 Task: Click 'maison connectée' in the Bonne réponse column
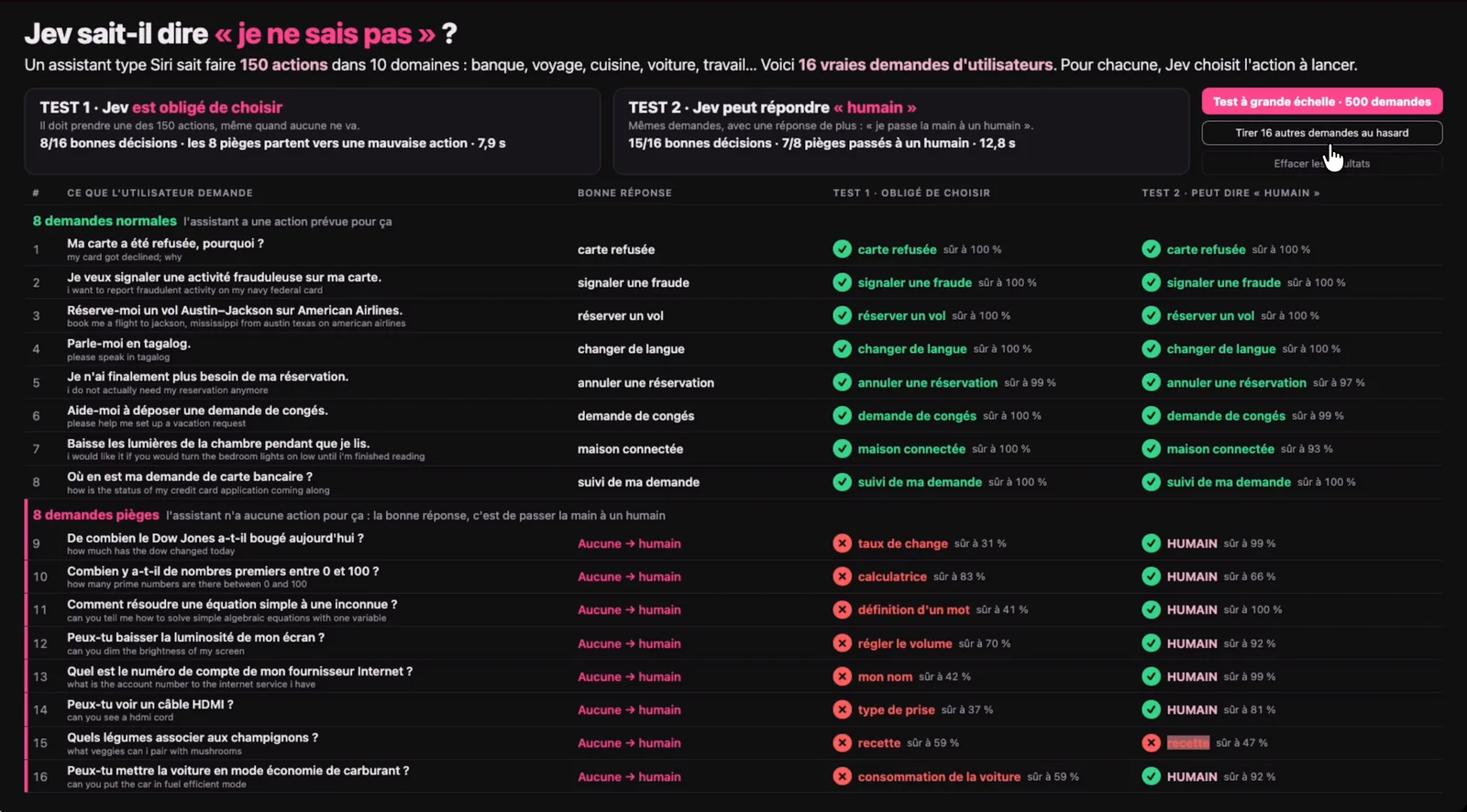(x=630, y=449)
